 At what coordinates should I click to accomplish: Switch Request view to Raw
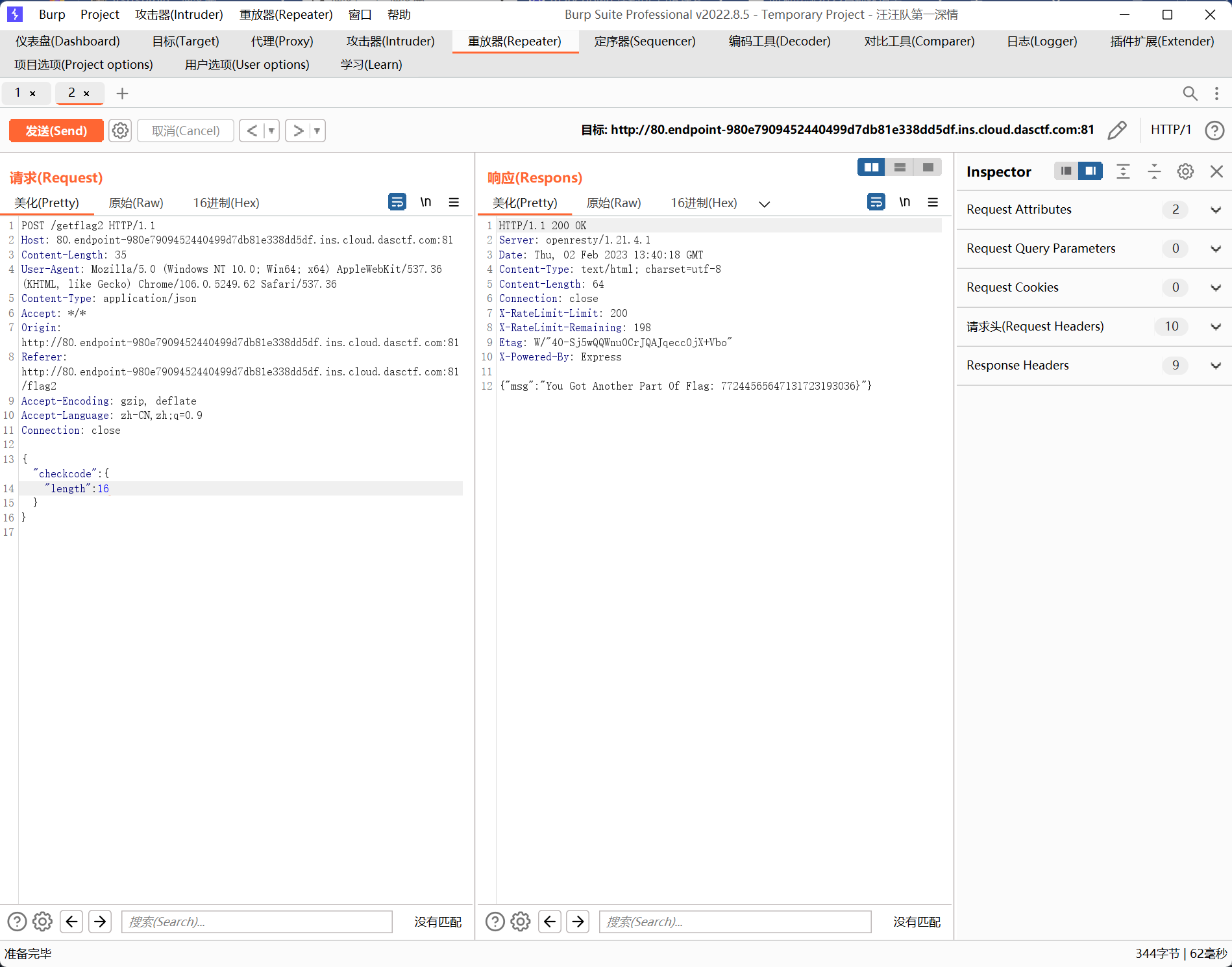pyautogui.click(x=136, y=203)
